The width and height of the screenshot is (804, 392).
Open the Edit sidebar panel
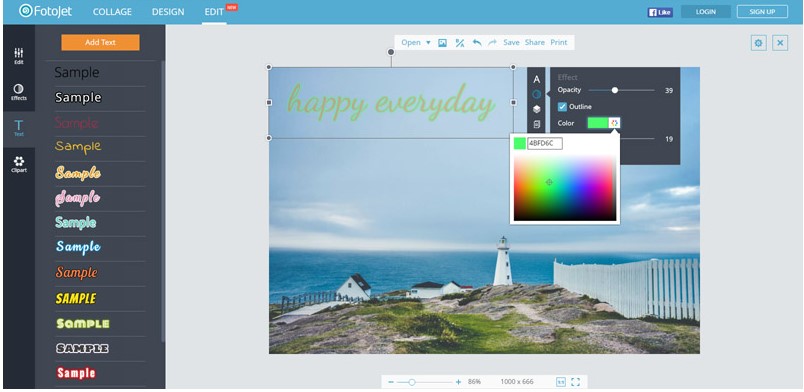[19, 56]
